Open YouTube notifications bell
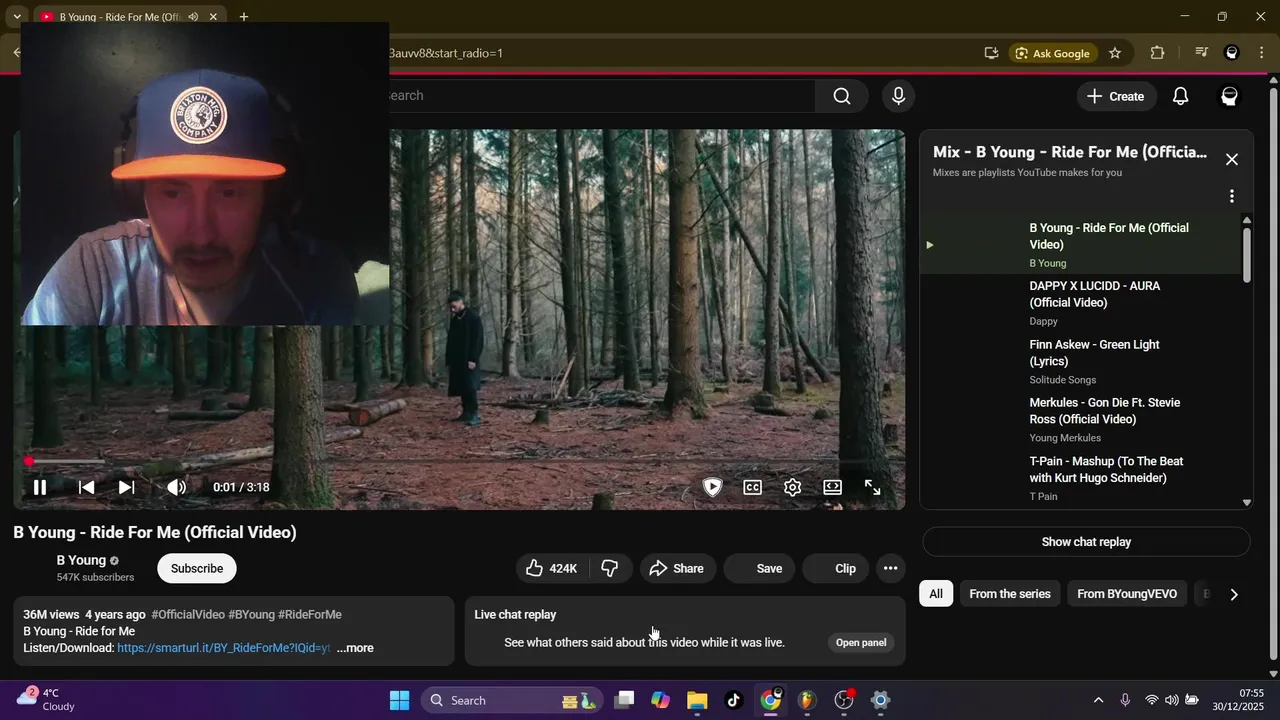 pyautogui.click(x=1181, y=96)
